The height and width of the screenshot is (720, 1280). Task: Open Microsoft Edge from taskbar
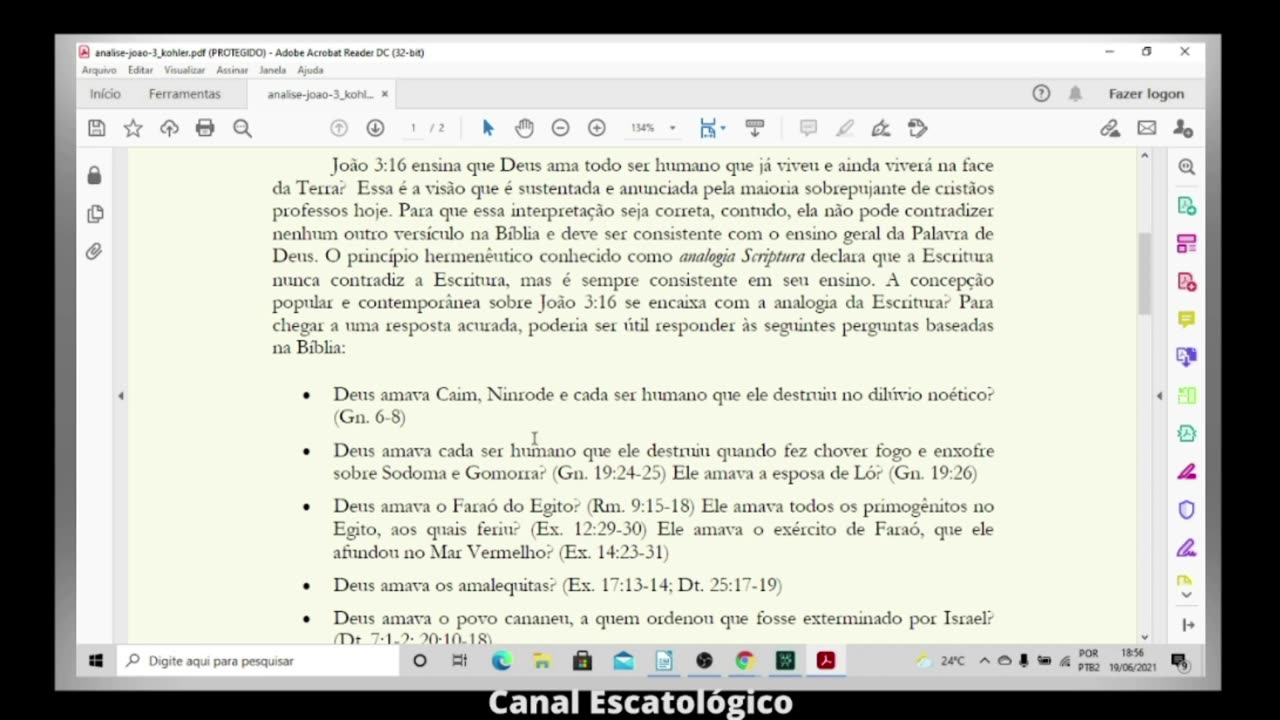click(x=502, y=661)
